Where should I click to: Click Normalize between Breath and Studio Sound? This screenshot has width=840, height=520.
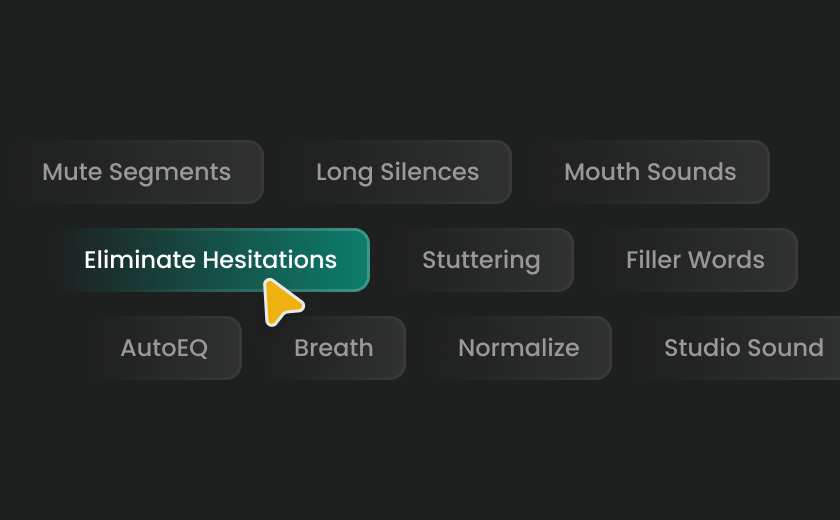point(521,348)
